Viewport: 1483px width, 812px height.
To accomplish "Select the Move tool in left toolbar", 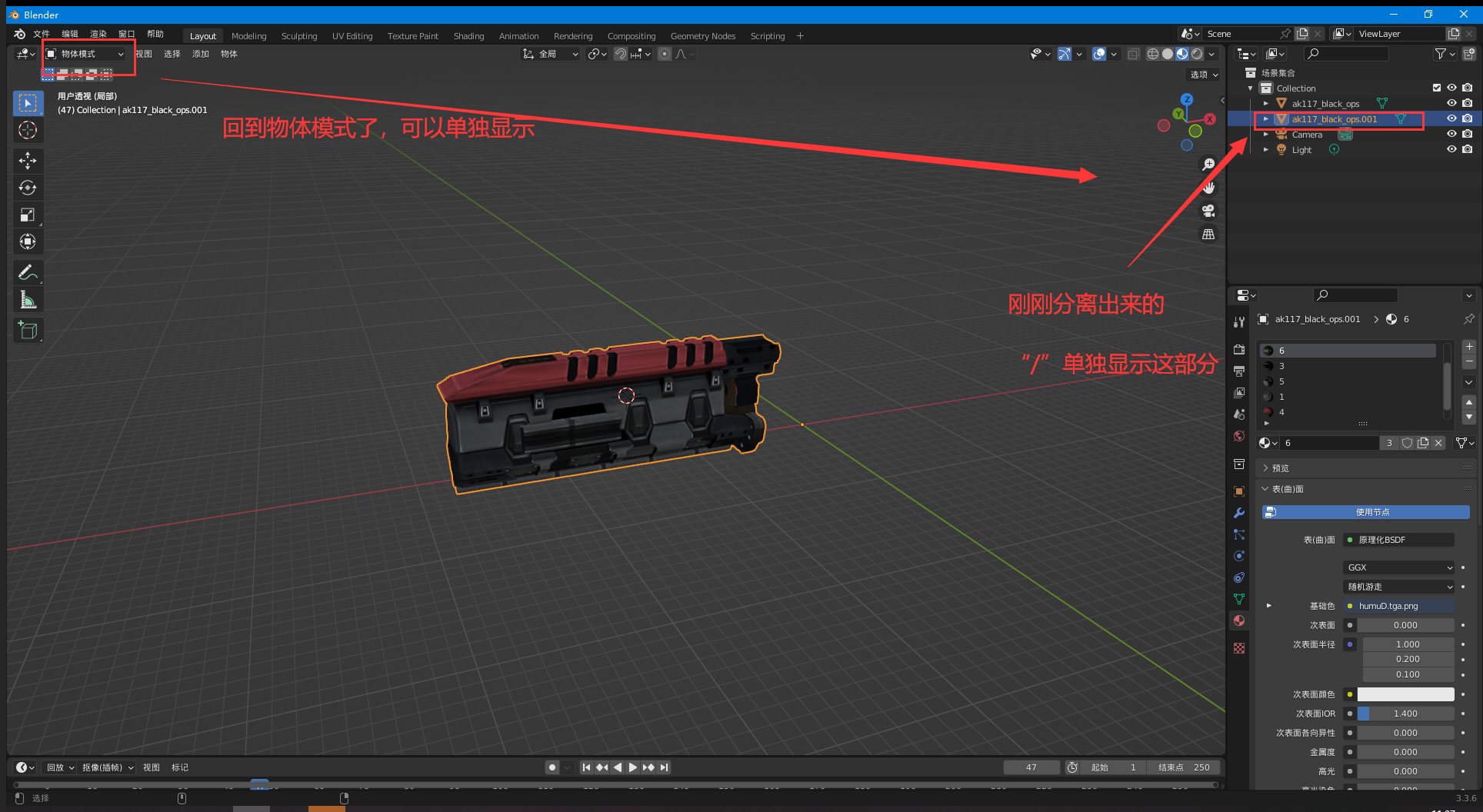I will click(28, 161).
